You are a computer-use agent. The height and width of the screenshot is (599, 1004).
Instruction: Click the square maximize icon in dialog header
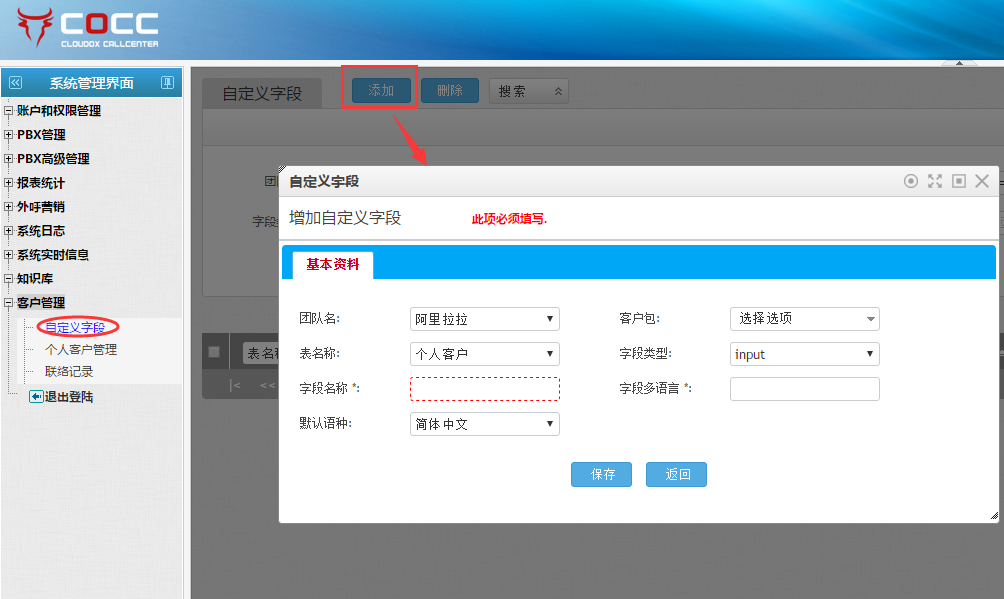click(959, 181)
